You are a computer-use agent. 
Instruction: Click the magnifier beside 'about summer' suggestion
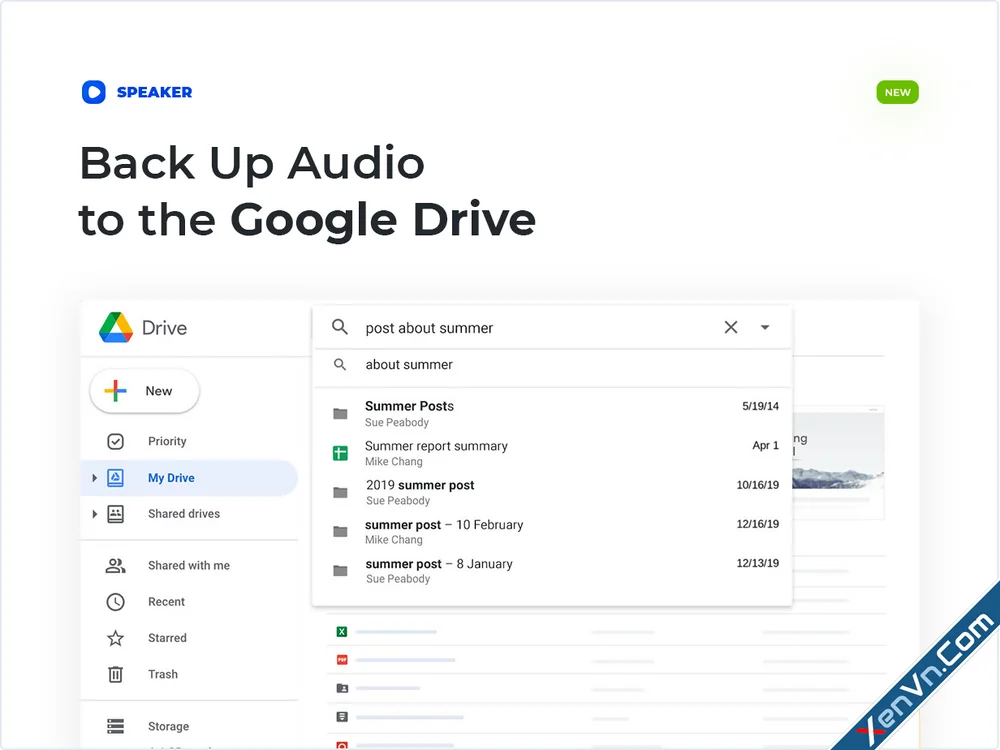coord(340,365)
